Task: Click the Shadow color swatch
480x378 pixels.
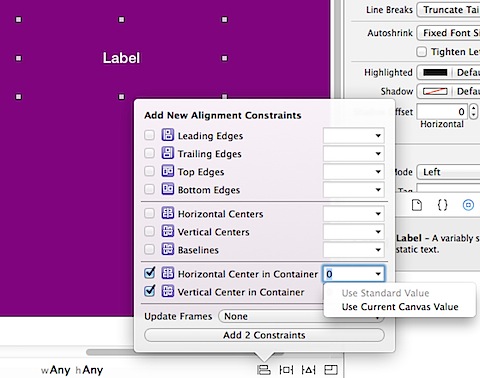Action: click(x=435, y=91)
